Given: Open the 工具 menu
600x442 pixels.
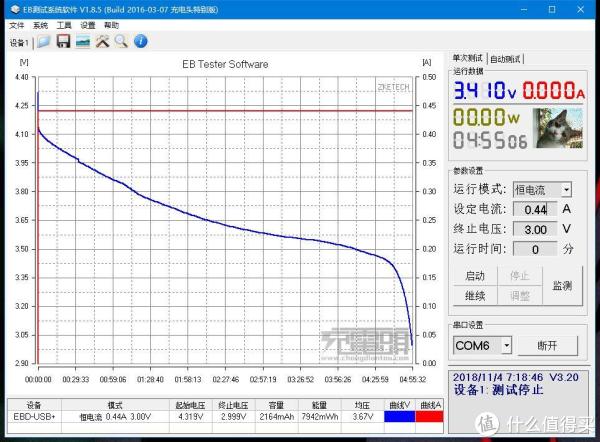Looking at the screenshot, I should (x=64, y=25).
